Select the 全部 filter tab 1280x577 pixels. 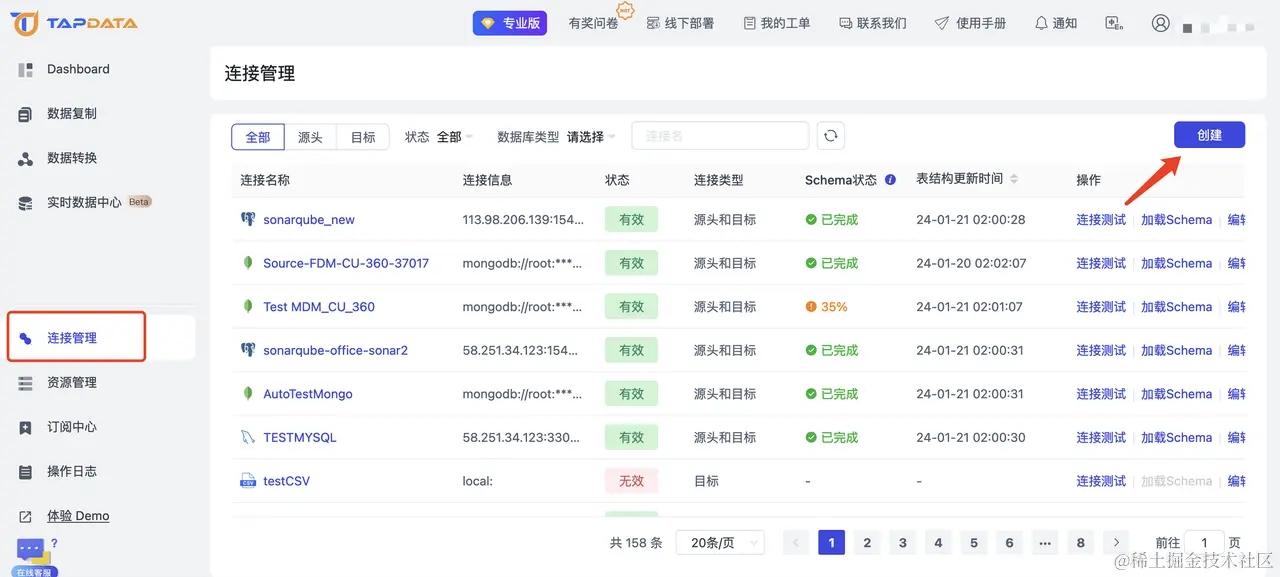[x=258, y=137]
